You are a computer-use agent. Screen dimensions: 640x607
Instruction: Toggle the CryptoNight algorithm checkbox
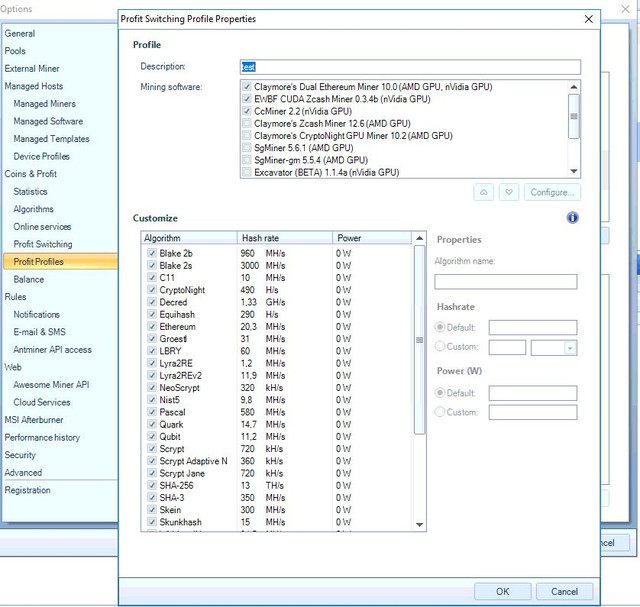coord(152,290)
